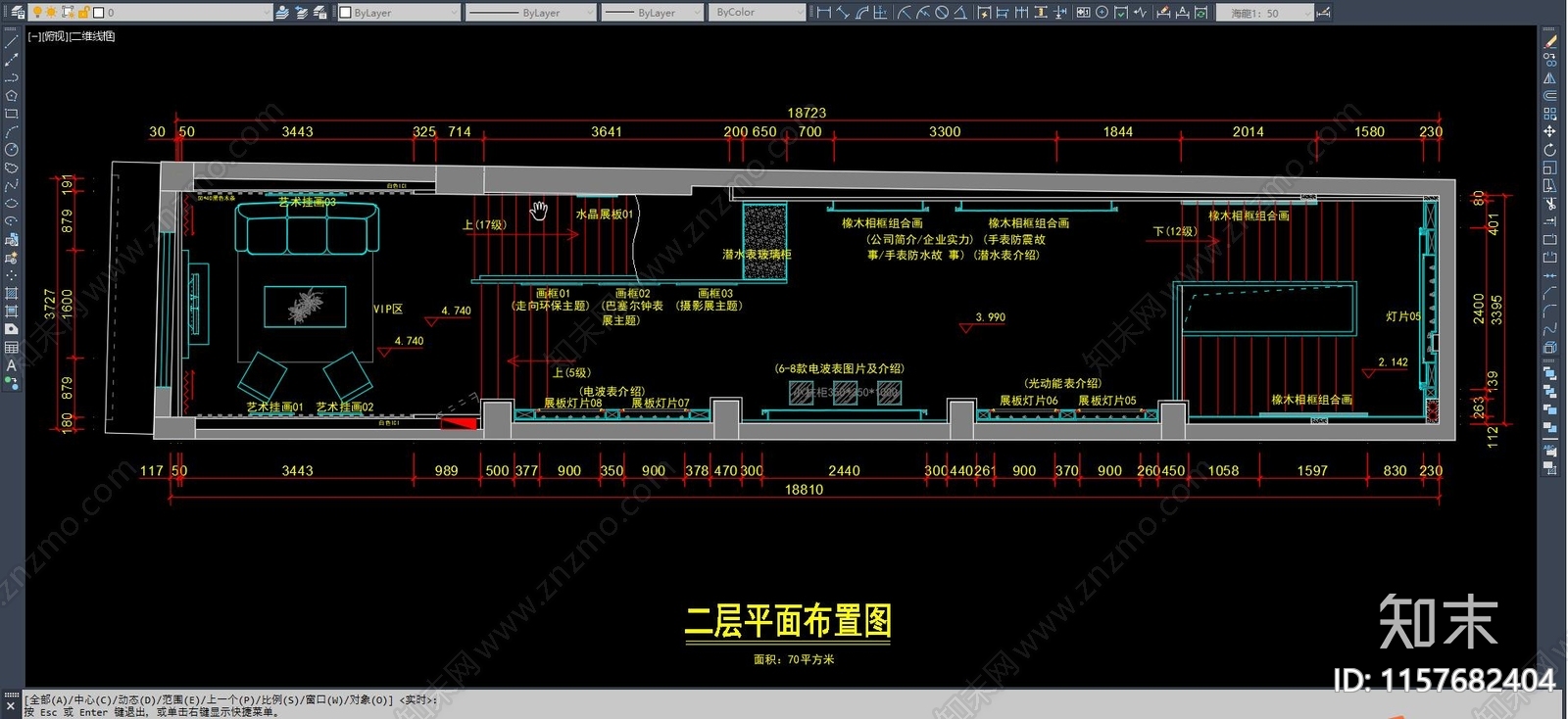The image size is (1568, 719).
Task: Select the Array tool in modify toolbar
Action: (x=1549, y=113)
